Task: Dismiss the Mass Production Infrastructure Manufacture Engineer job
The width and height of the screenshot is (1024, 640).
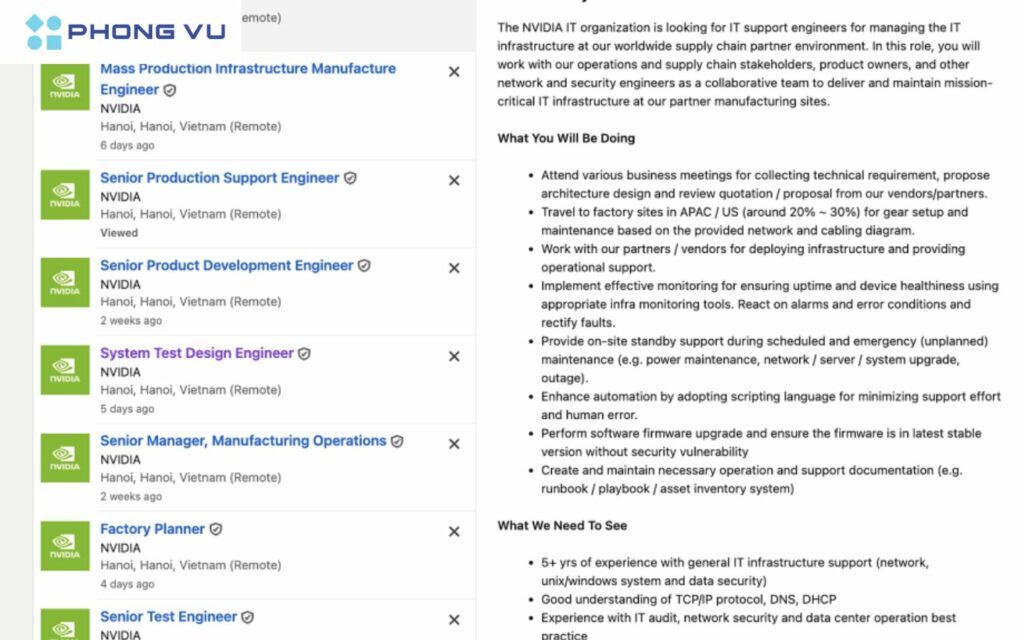Action: [454, 72]
